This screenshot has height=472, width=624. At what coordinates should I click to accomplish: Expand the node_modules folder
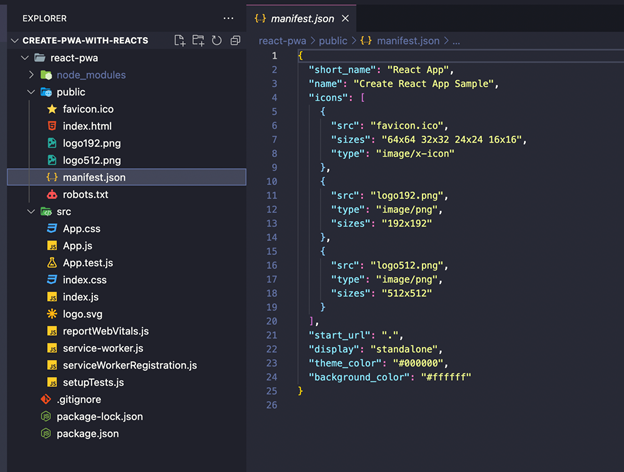32,75
